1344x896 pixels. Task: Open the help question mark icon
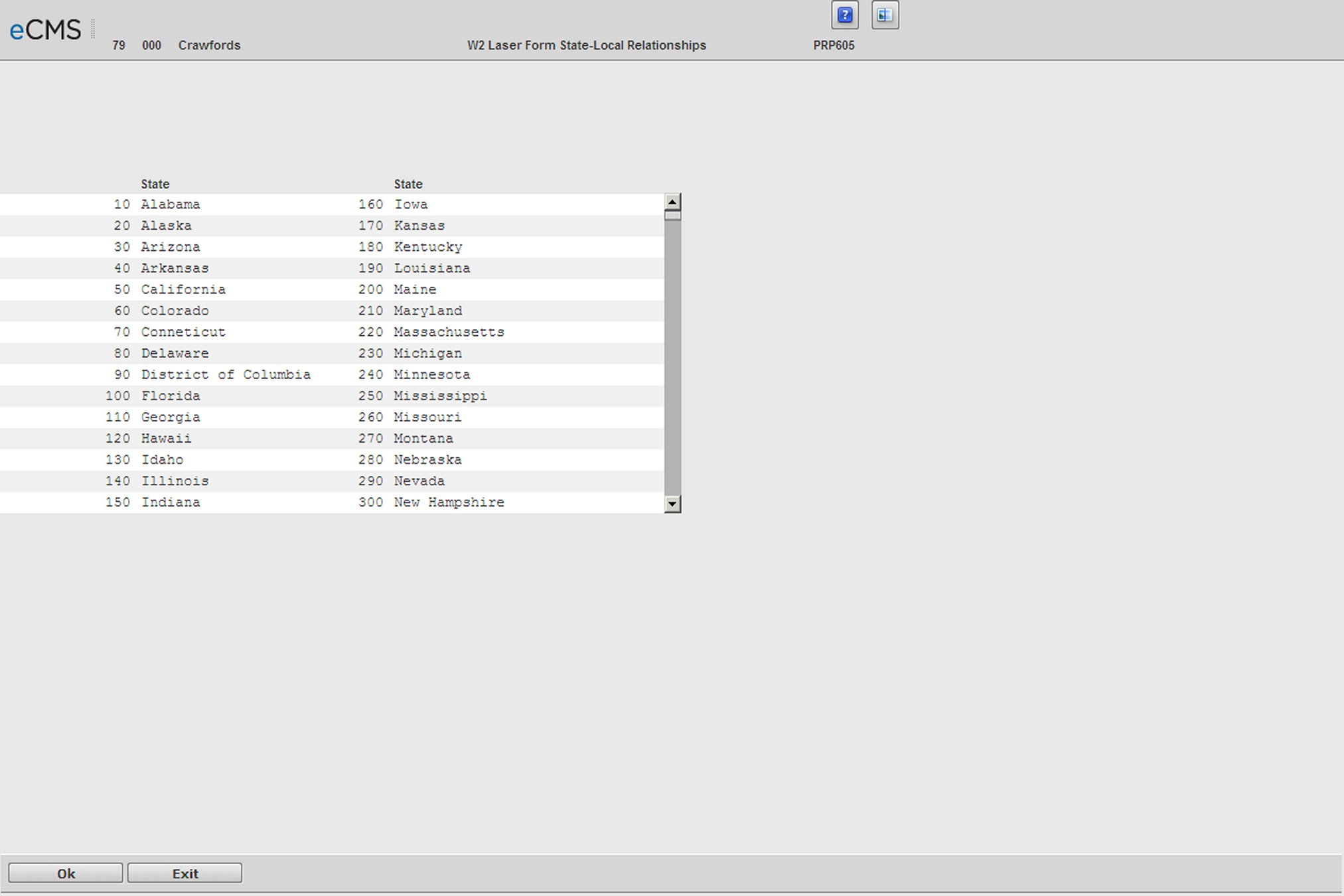click(x=845, y=15)
